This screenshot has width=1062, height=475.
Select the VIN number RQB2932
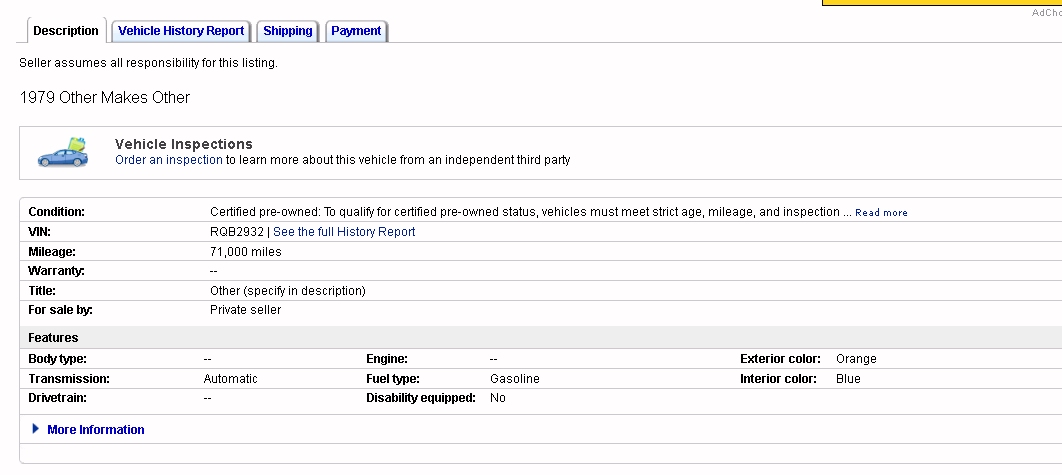point(236,232)
